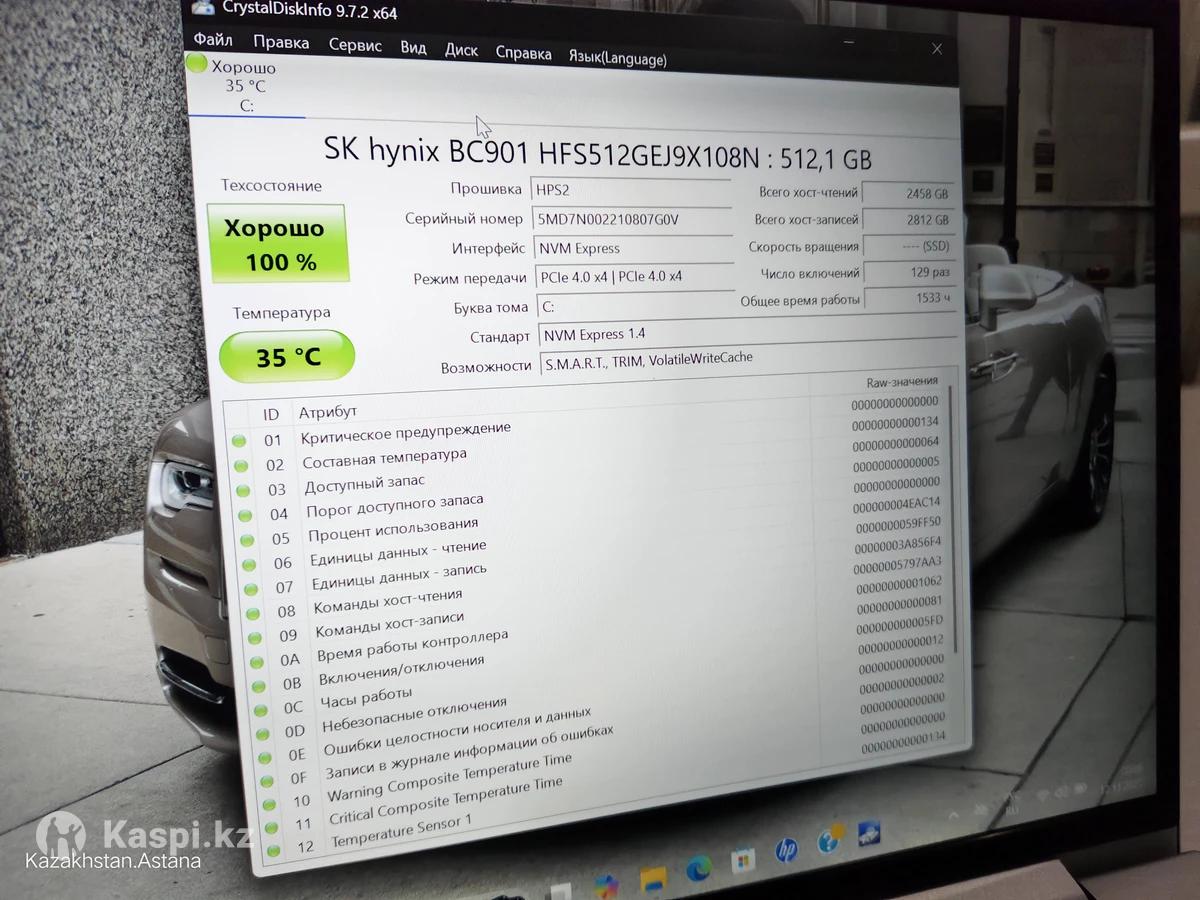Open the Диск menu
Viewport: 1200px width, 900px height.
pyautogui.click(x=461, y=50)
